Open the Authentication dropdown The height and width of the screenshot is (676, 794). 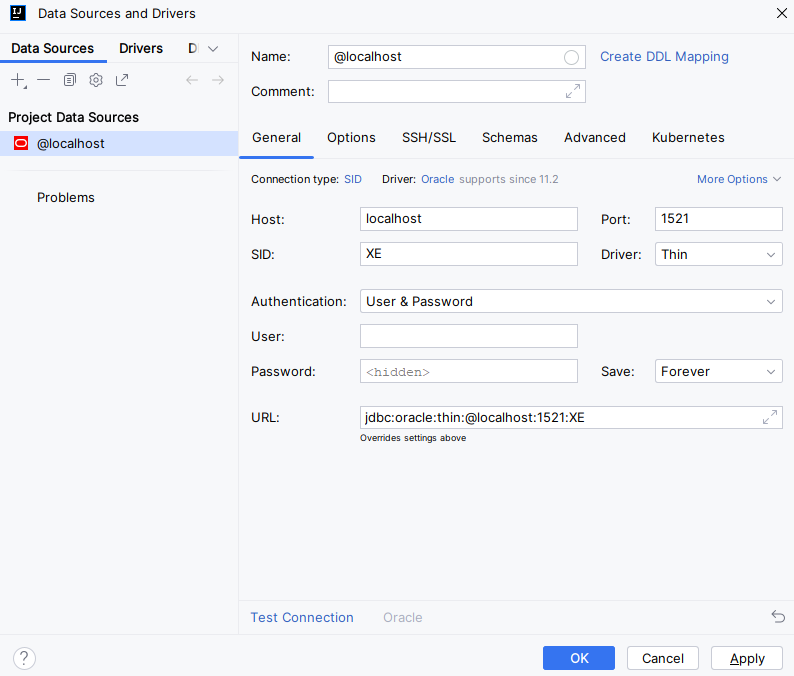tap(571, 301)
